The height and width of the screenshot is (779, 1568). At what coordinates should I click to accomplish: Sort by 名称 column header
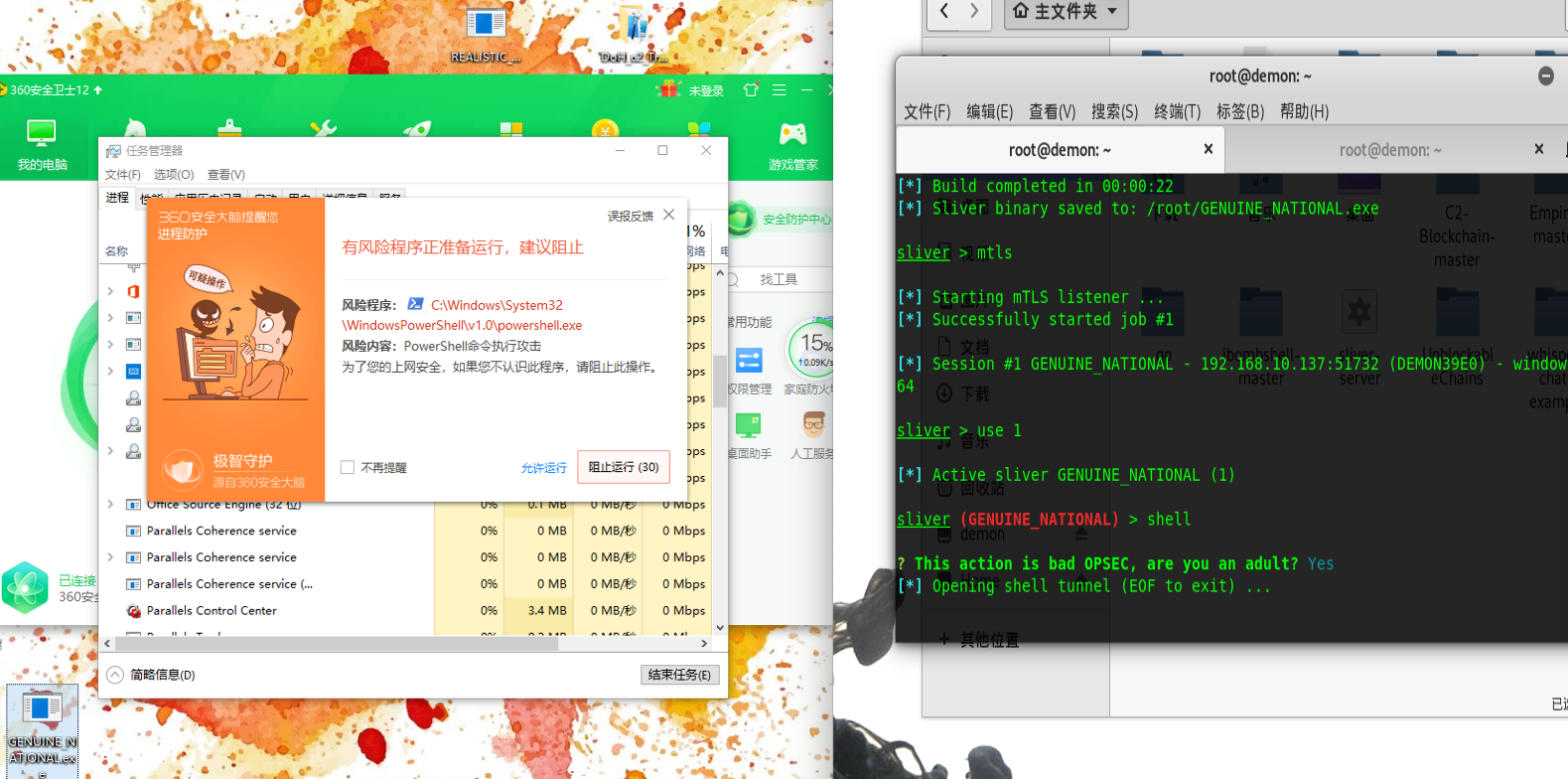(117, 251)
